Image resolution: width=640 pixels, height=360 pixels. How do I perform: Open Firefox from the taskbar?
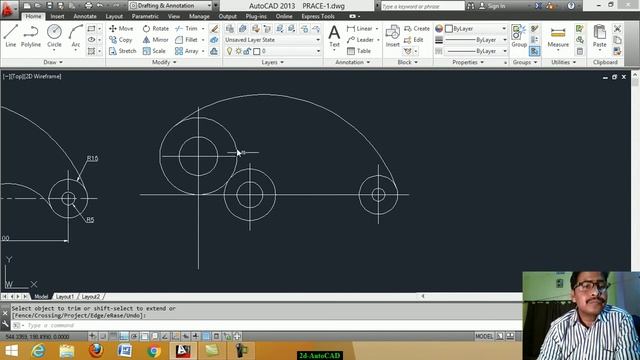(x=96, y=350)
